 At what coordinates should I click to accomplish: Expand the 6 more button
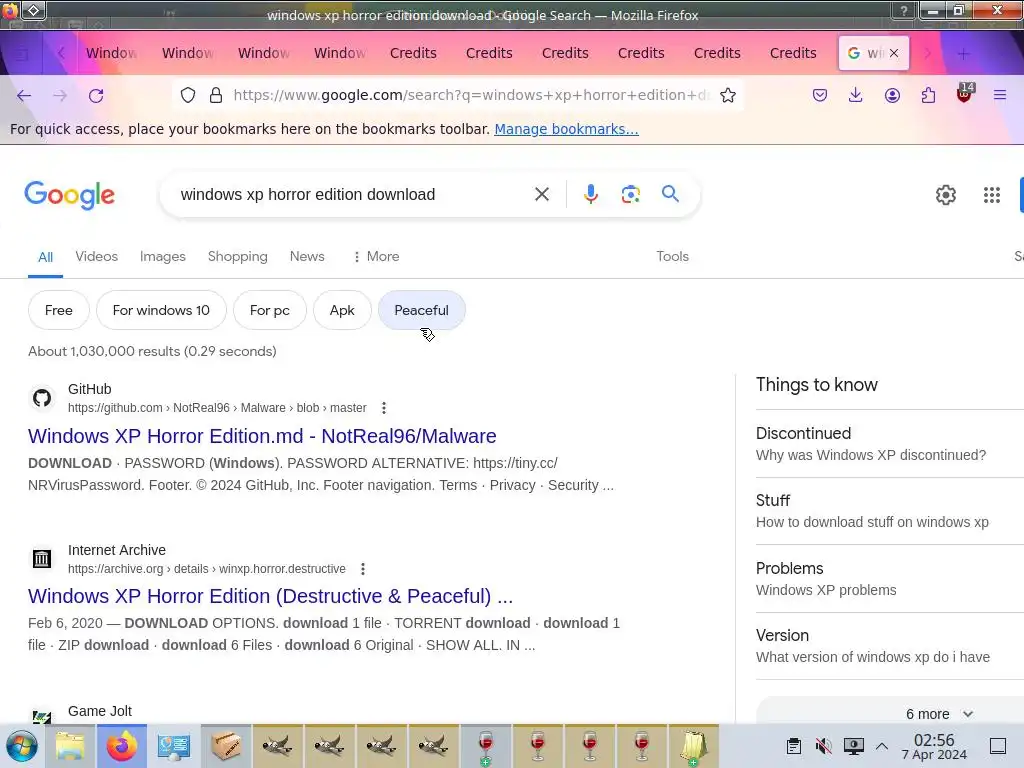click(x=939, y=714)
